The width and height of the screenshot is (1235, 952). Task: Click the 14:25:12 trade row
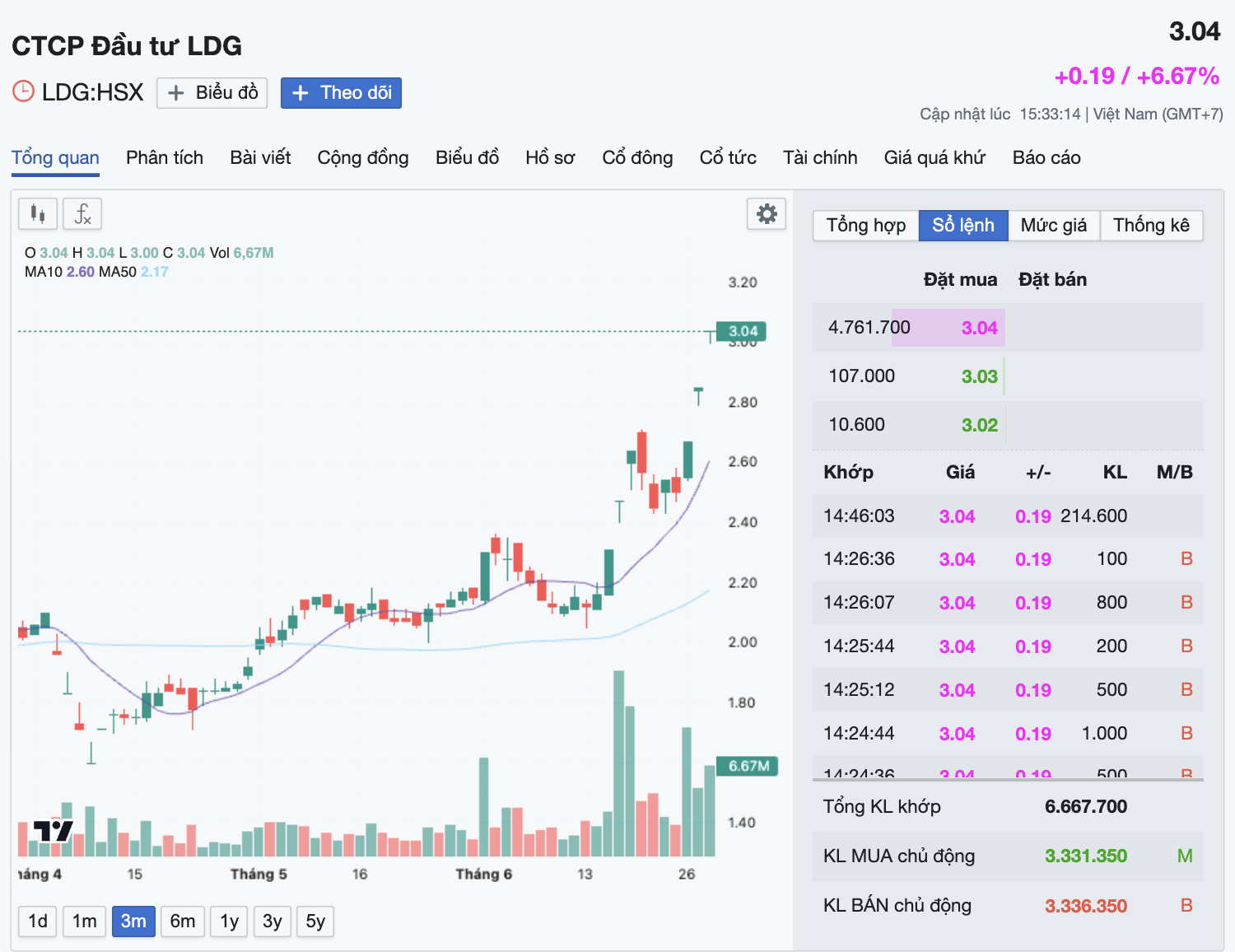tap(1008, 690)
